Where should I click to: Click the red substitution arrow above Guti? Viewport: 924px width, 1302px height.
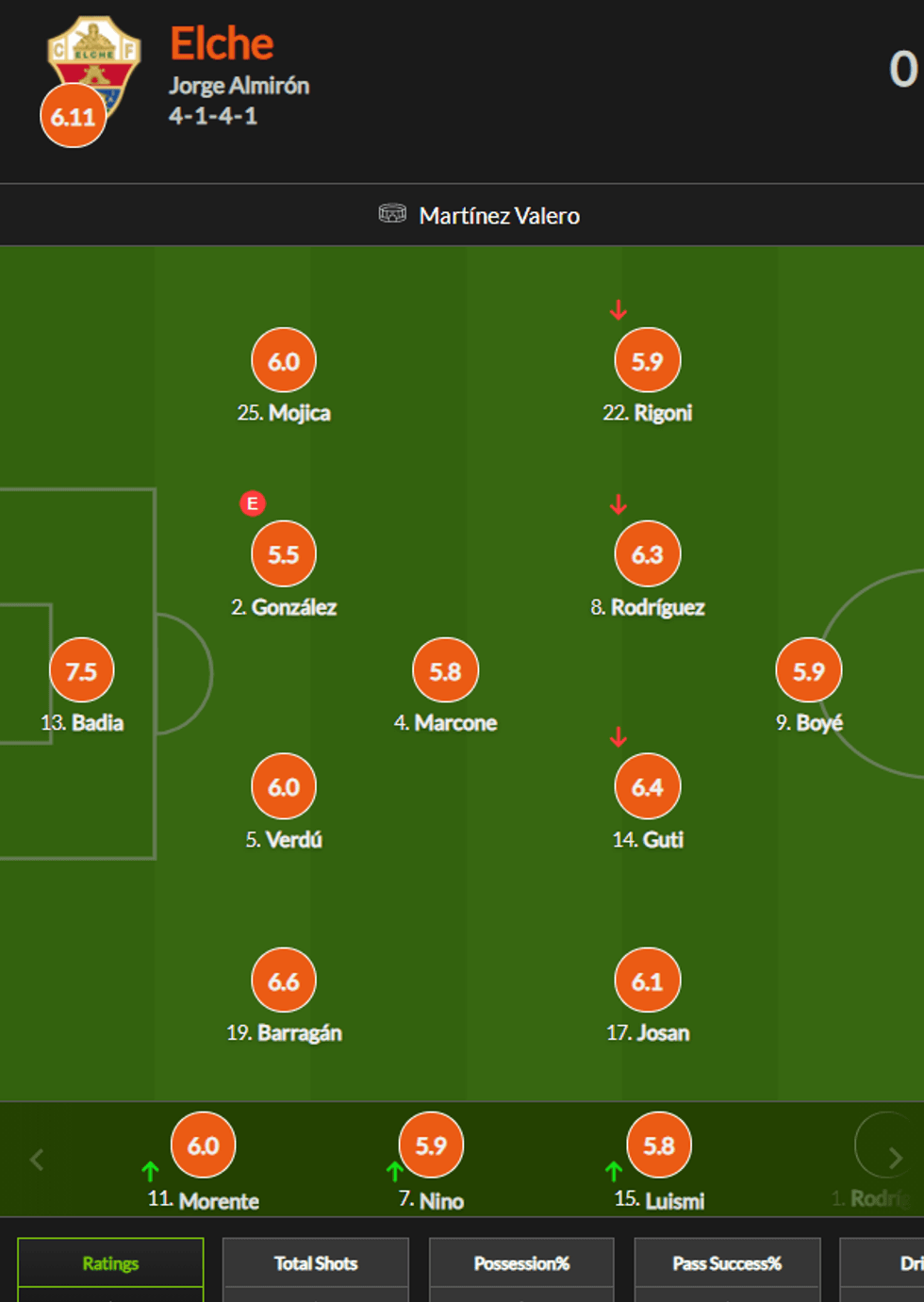[x=619, y=736]
